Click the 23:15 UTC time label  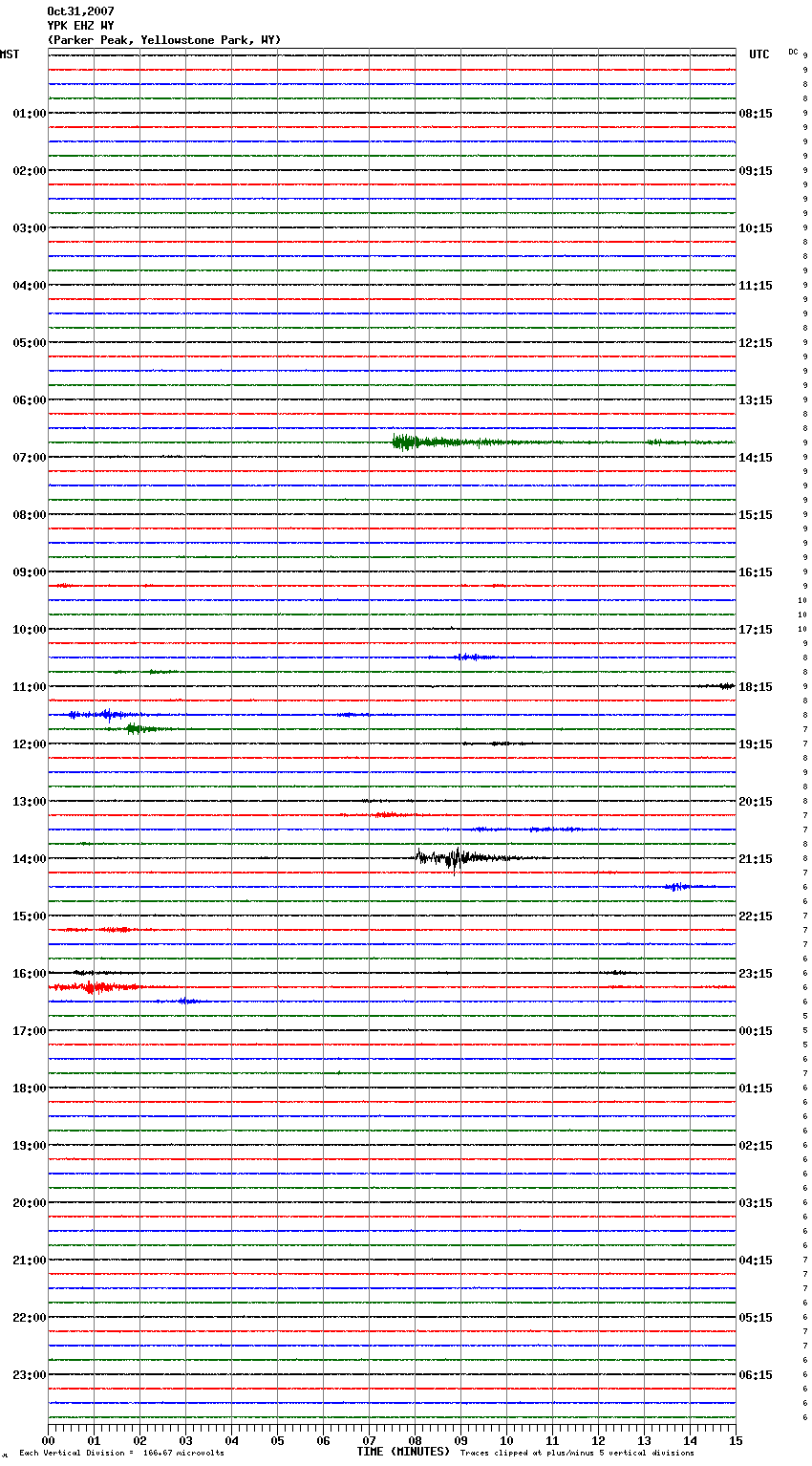756,973
